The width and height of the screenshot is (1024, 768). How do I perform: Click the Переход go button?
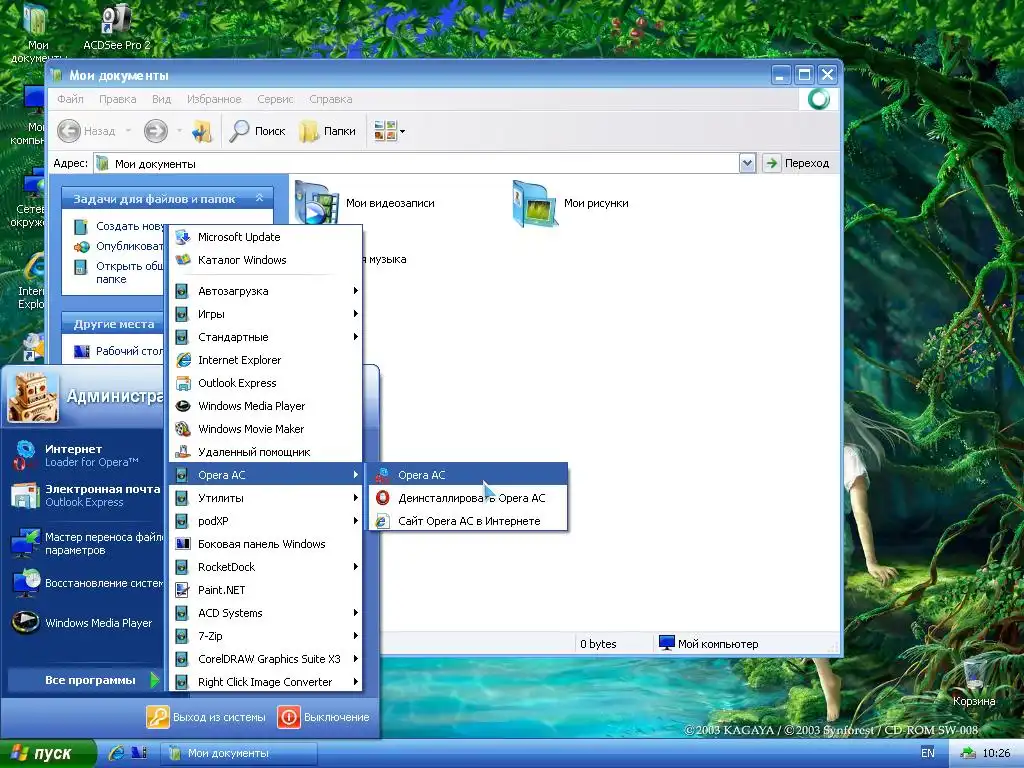[797, 163]
